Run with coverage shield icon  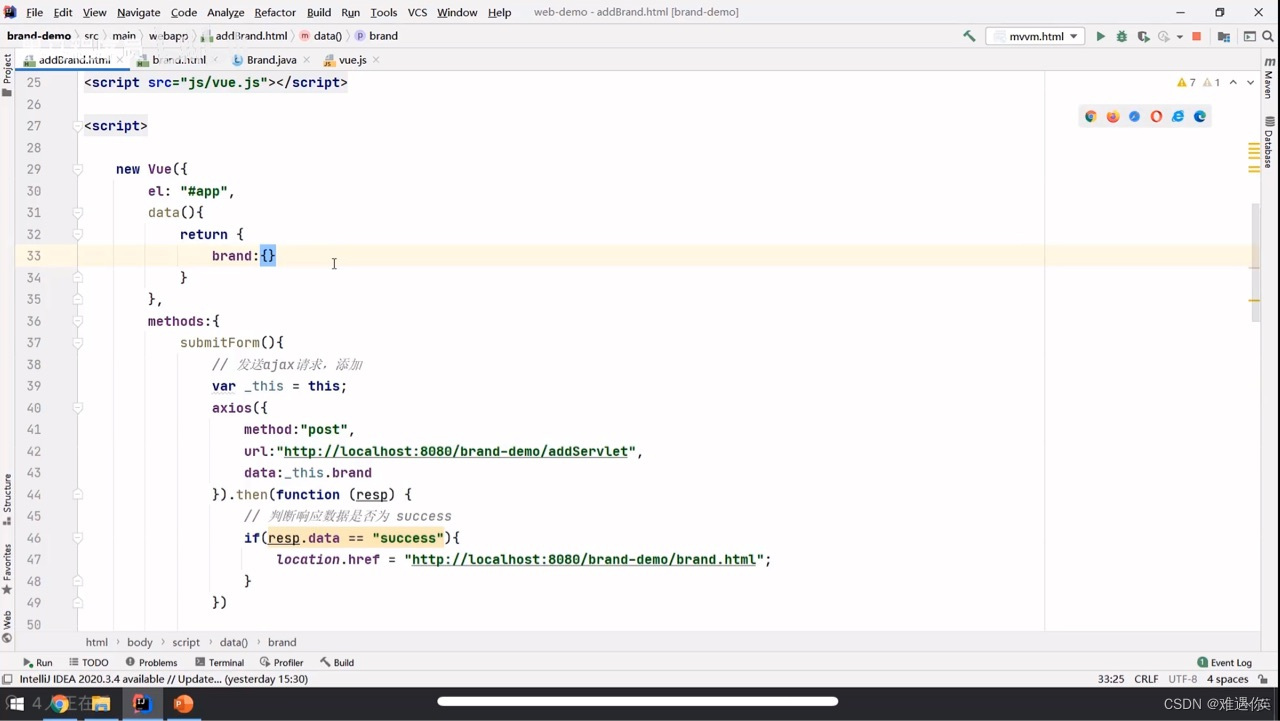click(1143, 36)
